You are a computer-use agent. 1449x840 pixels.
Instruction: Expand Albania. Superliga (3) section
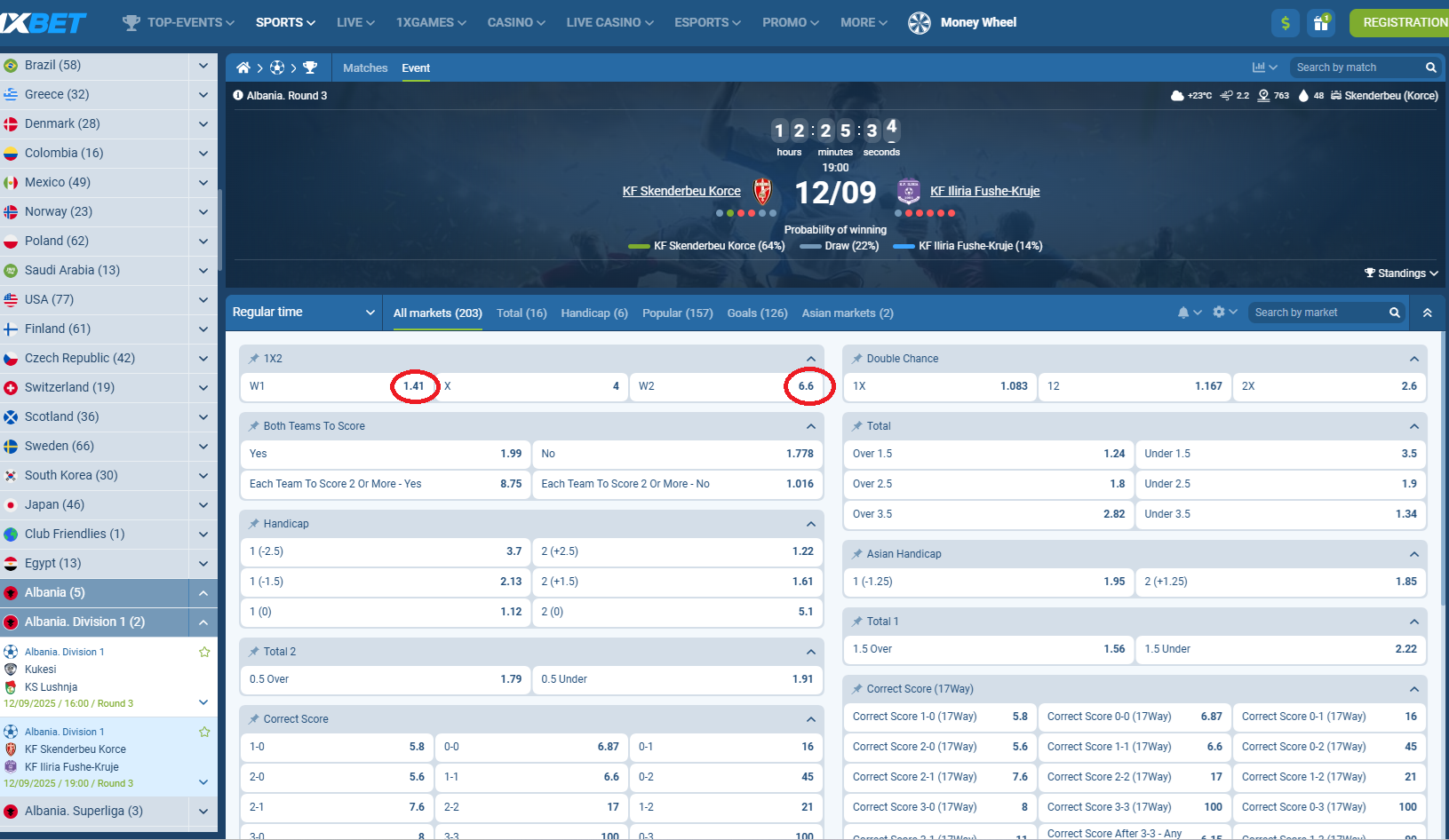pyautogui.click(x=203, y=812)
